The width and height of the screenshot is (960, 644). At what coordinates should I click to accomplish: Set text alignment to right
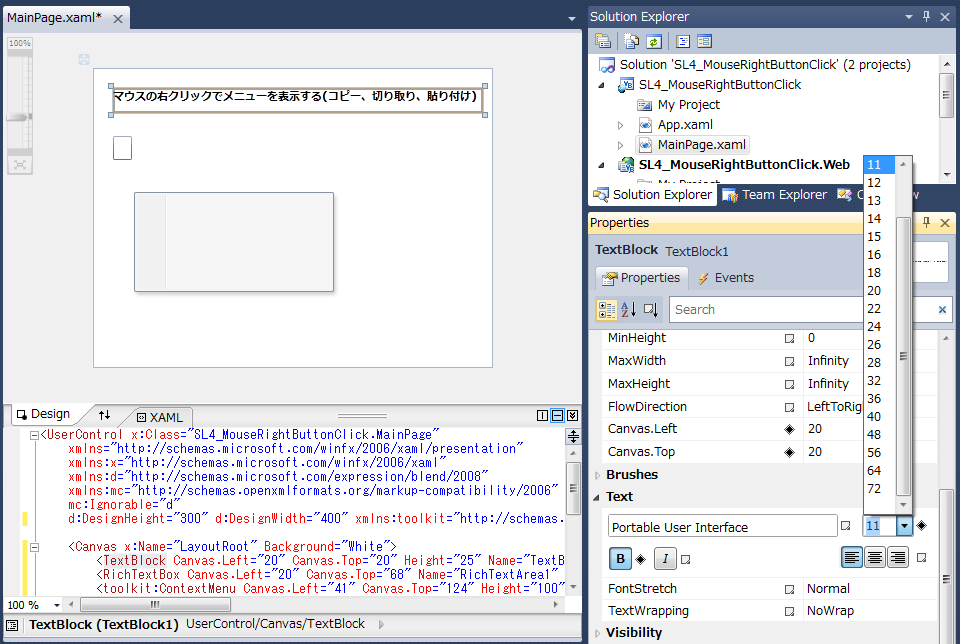[898, 557]
